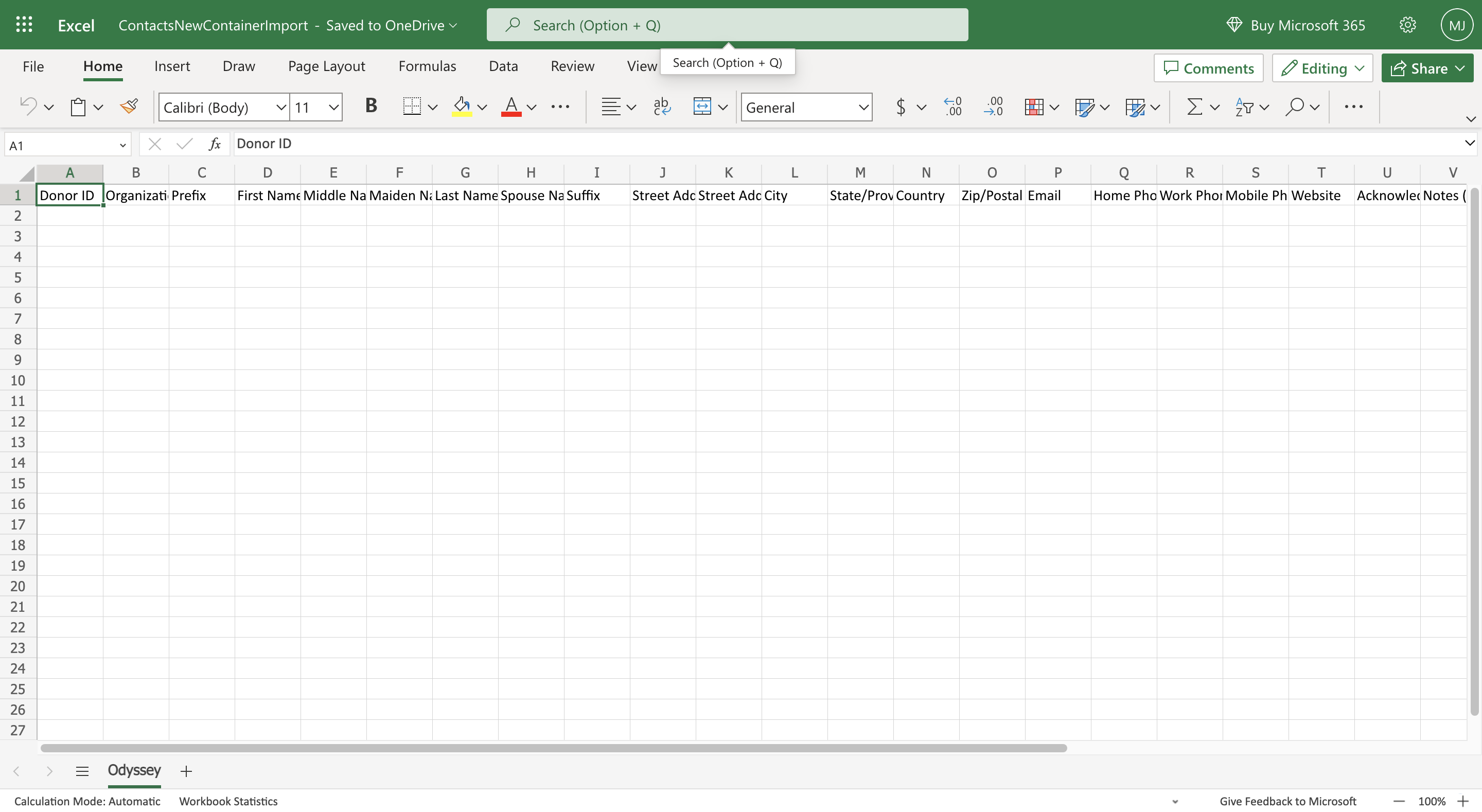Screen dimensions: 1482x812
Task: Click inside the Search box
Action: 727,25
